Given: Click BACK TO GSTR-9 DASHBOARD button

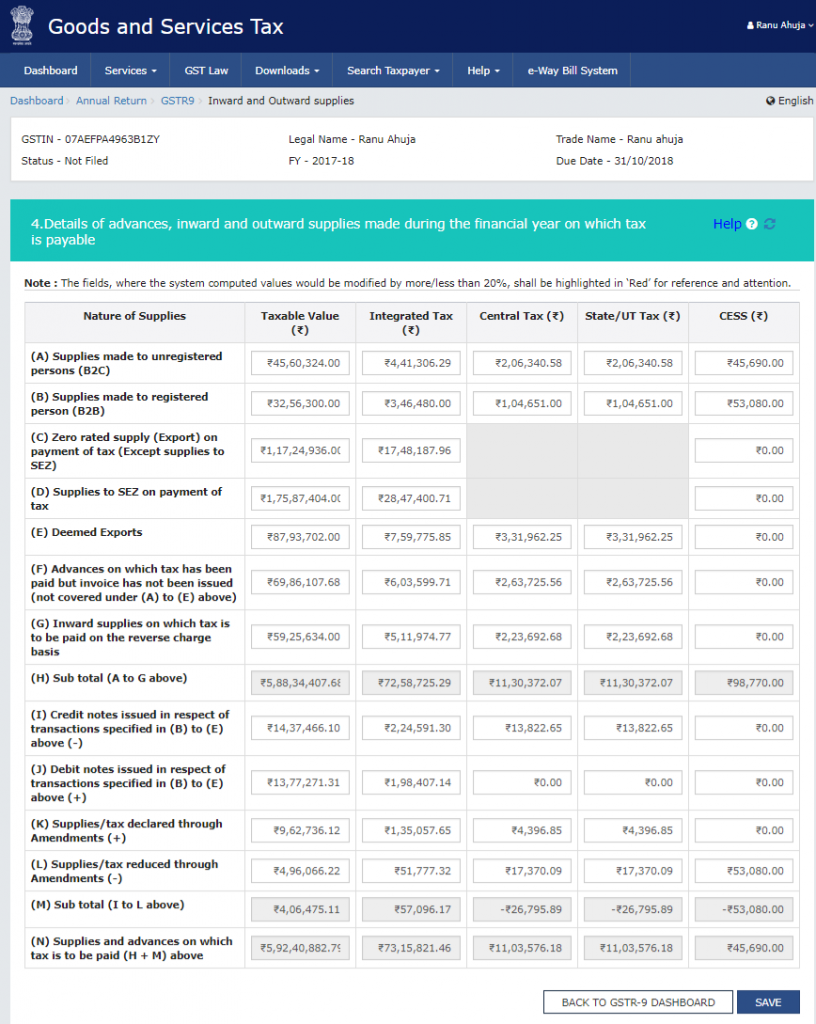Looking at the screenshot, I should (x=638, y=1002).
